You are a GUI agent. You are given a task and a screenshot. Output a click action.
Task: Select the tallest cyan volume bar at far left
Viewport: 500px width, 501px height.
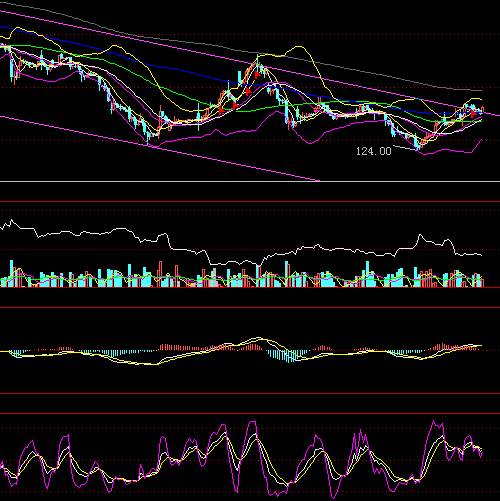pyautogui.click(x=12, y=273)
